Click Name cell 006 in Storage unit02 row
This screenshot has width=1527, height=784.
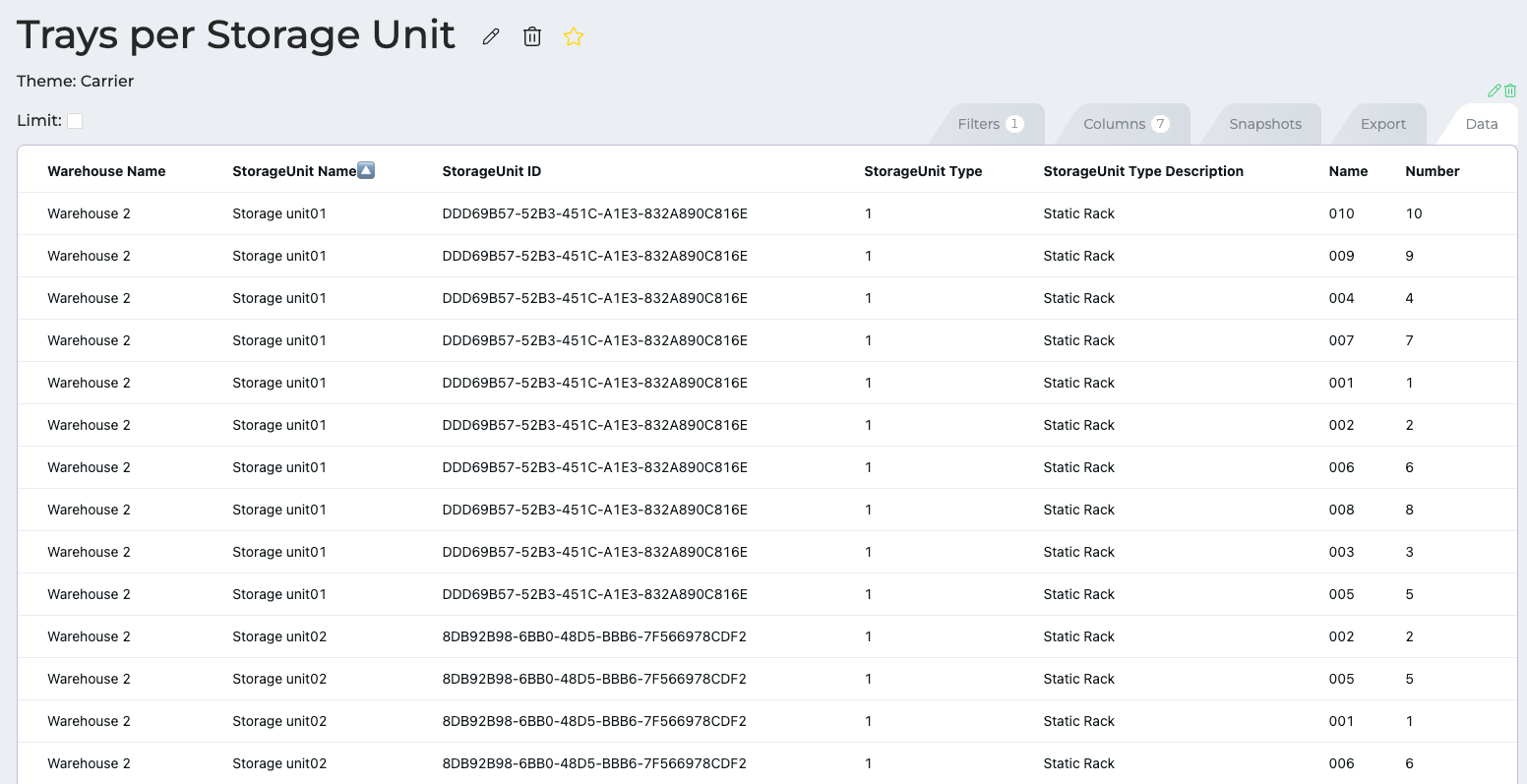point(1341,763)
